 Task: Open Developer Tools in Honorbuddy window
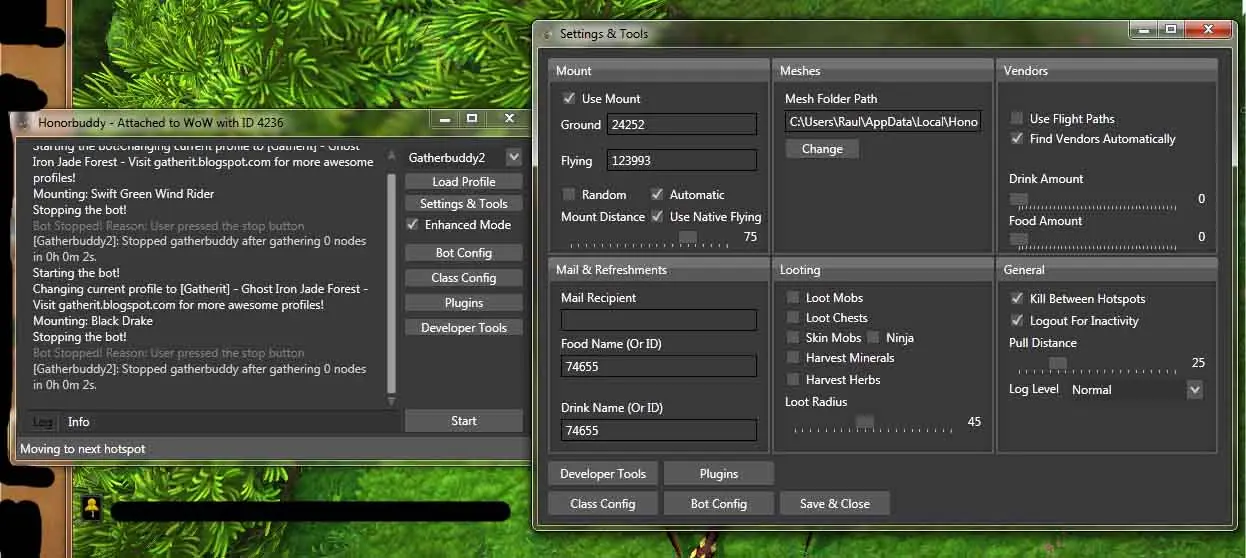(464, 327)
